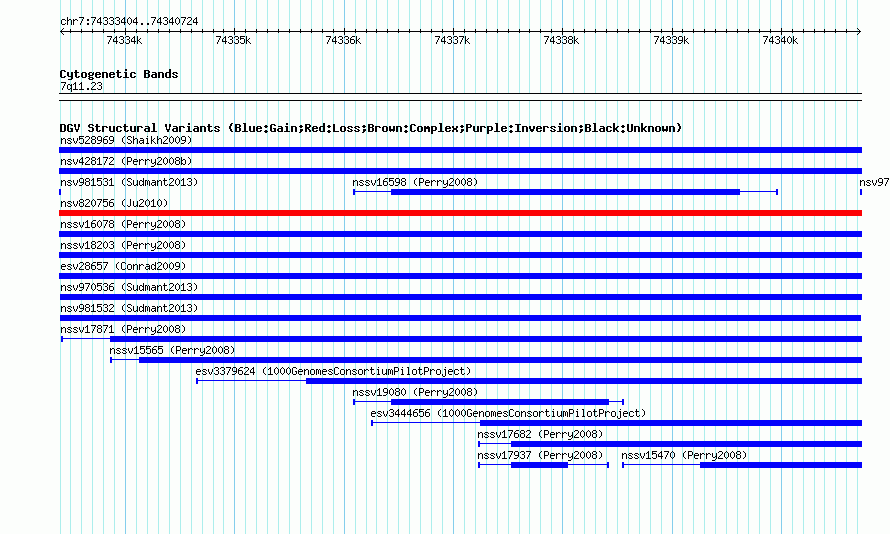Image resolution: width=890 pixels, height=534 pixels.
Task: Click the esv3379624 1000Genomes variant label
Action: click(x=333, y=371)
